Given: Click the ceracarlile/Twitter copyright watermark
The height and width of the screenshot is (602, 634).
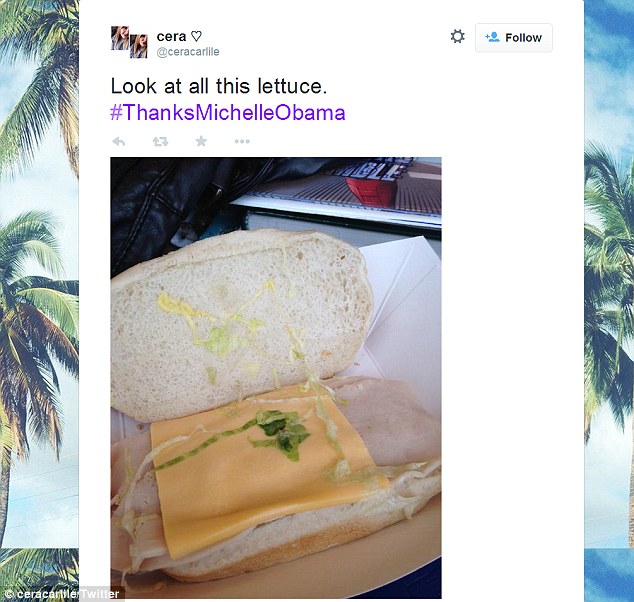Looking at the screenshot, I should 62,594.
